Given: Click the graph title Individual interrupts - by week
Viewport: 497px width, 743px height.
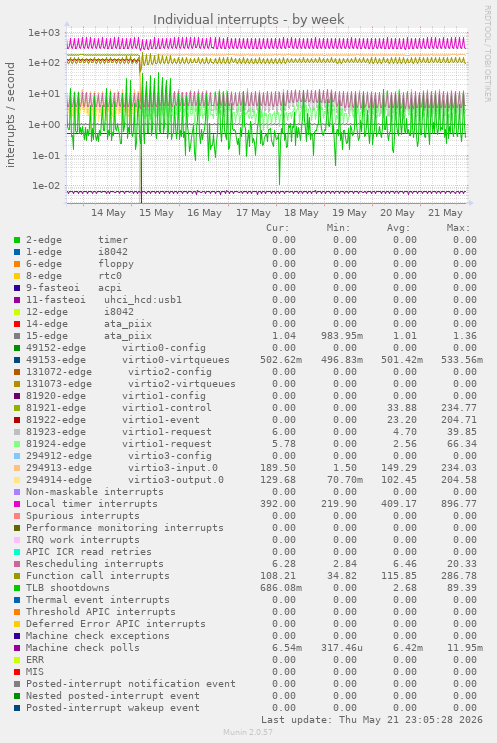Looking at the screenshot, I should click(248, 19).
